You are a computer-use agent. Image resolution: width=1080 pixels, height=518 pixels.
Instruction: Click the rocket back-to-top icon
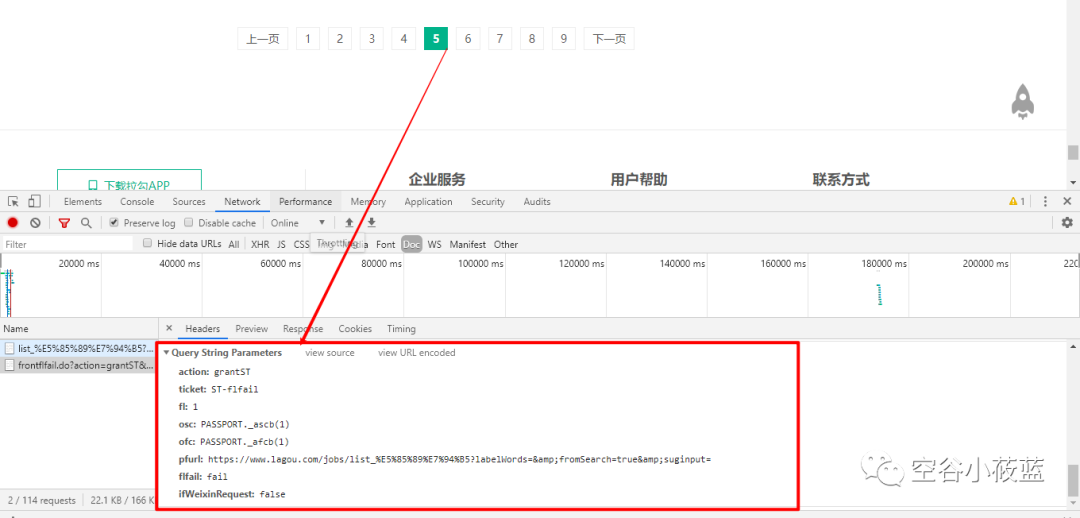point(1023,103)
